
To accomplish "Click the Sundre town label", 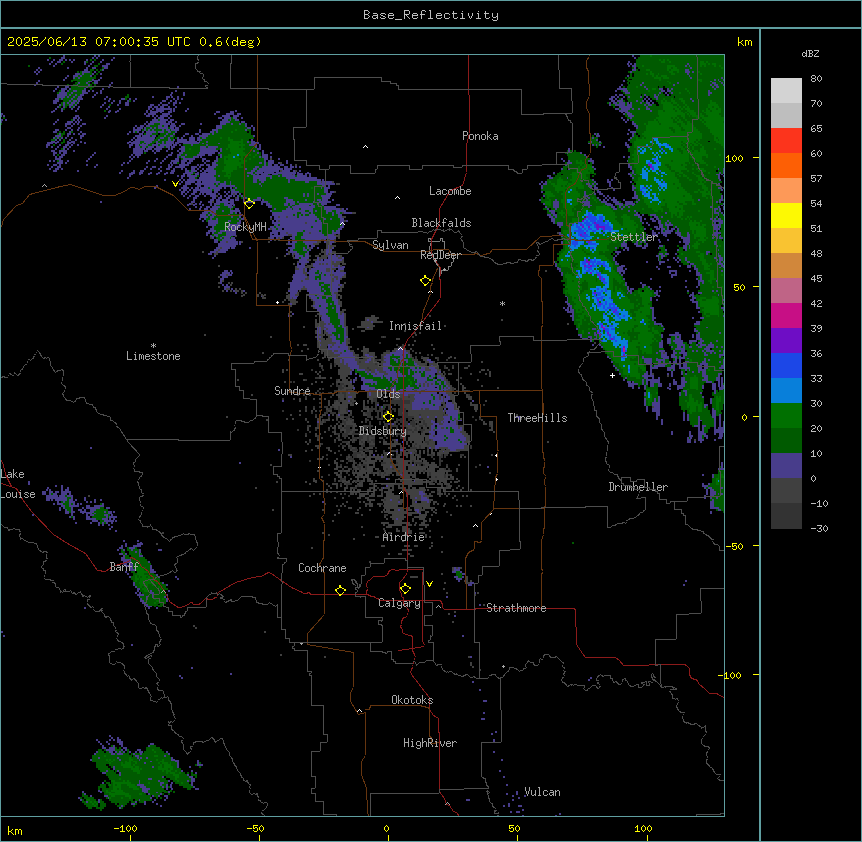I will coord(292,391).
